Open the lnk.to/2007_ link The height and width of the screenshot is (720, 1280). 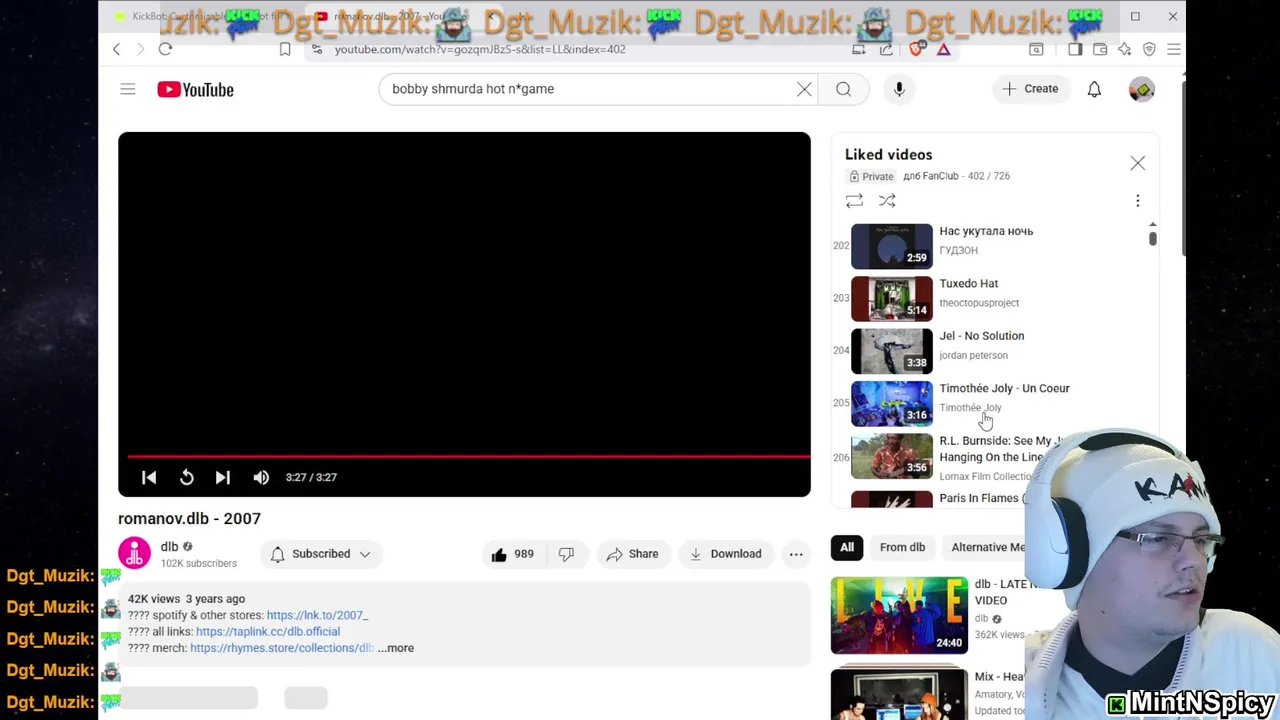point(317,615)
